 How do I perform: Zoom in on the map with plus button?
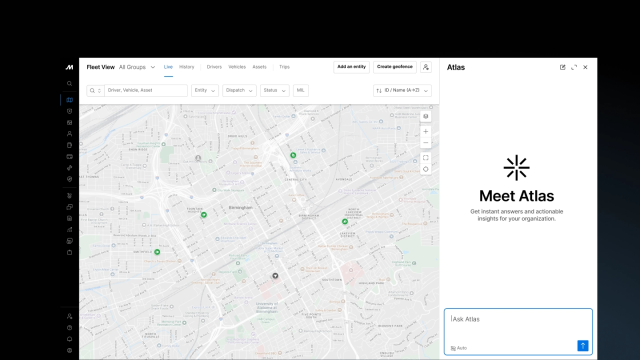[426, 131]
